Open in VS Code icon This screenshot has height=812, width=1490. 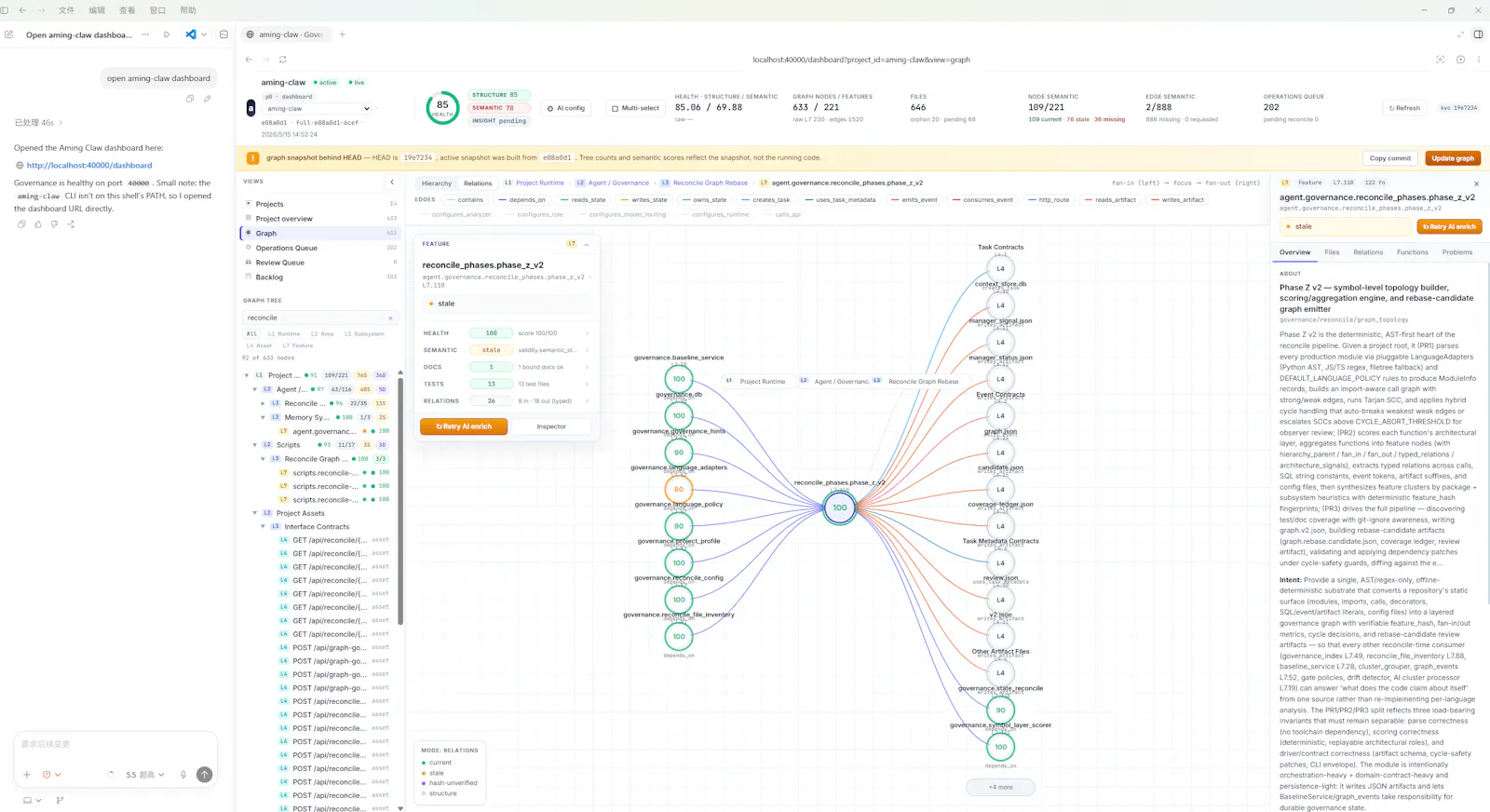tap(191, 34)
